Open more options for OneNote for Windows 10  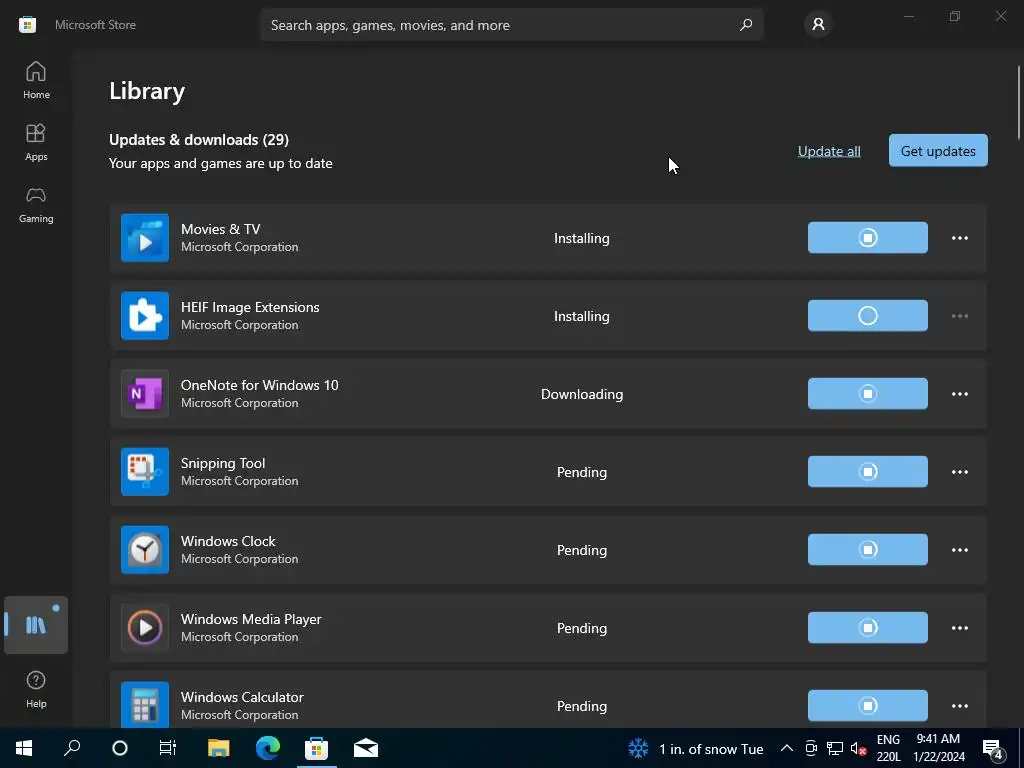tap(959, 394)
